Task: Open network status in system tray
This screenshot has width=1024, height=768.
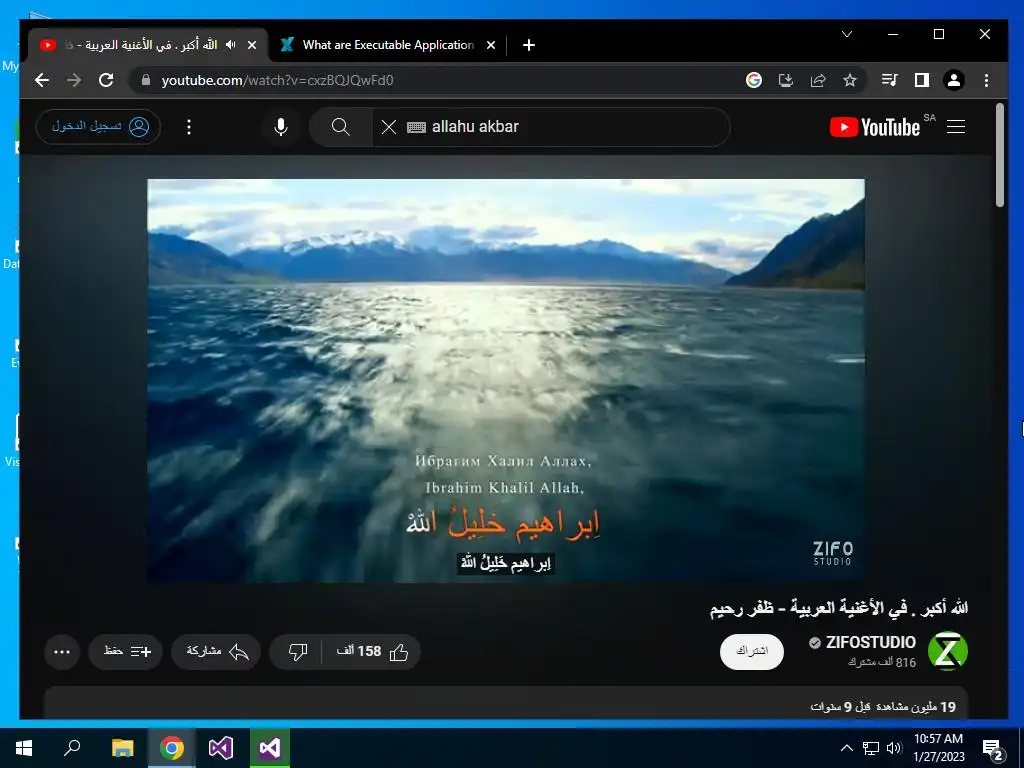Action: coord(871,748)
